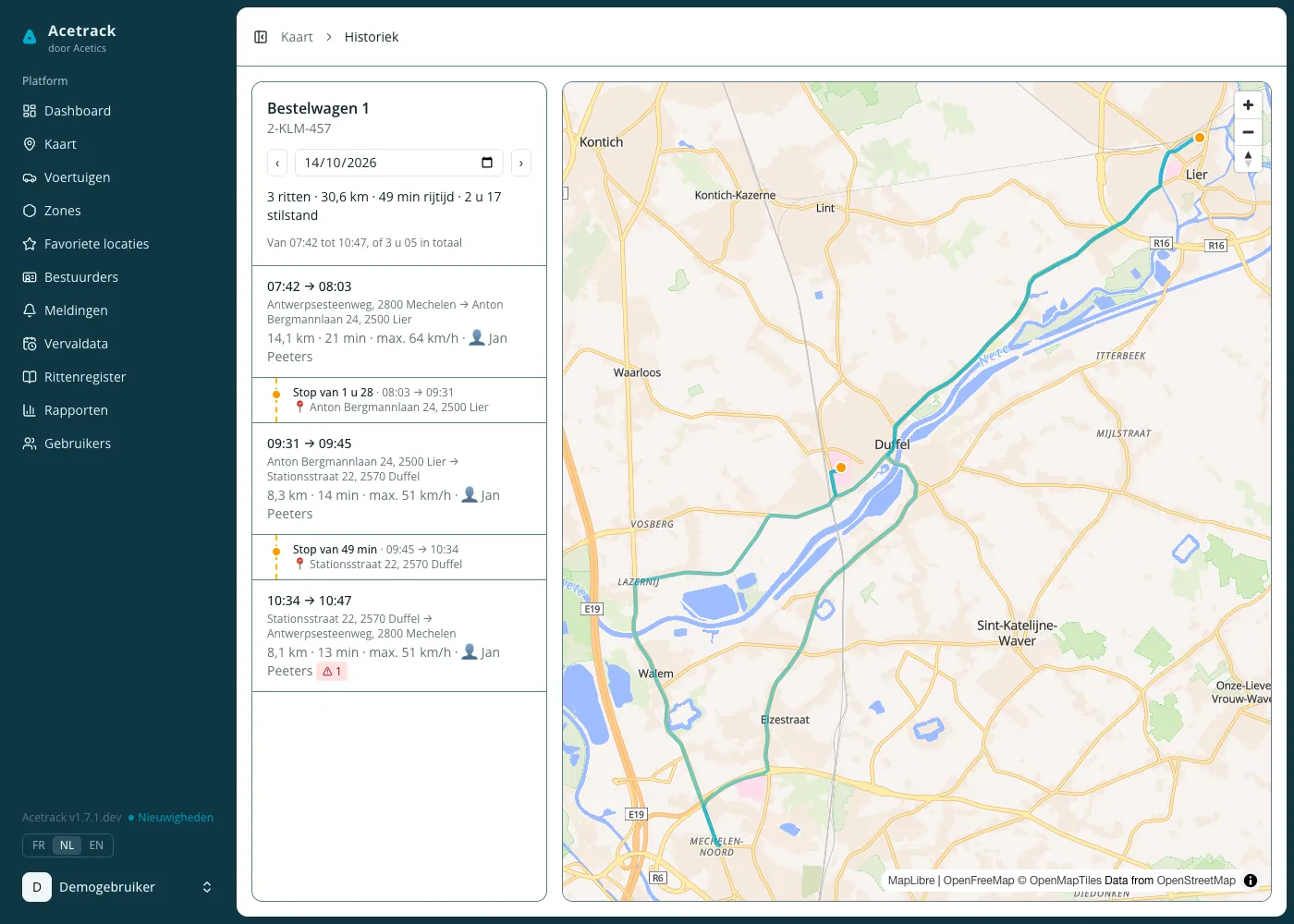Open the Dashboard sidebar item
Viewport: 1294px width, 924px height.
click(x=118, y=111)
